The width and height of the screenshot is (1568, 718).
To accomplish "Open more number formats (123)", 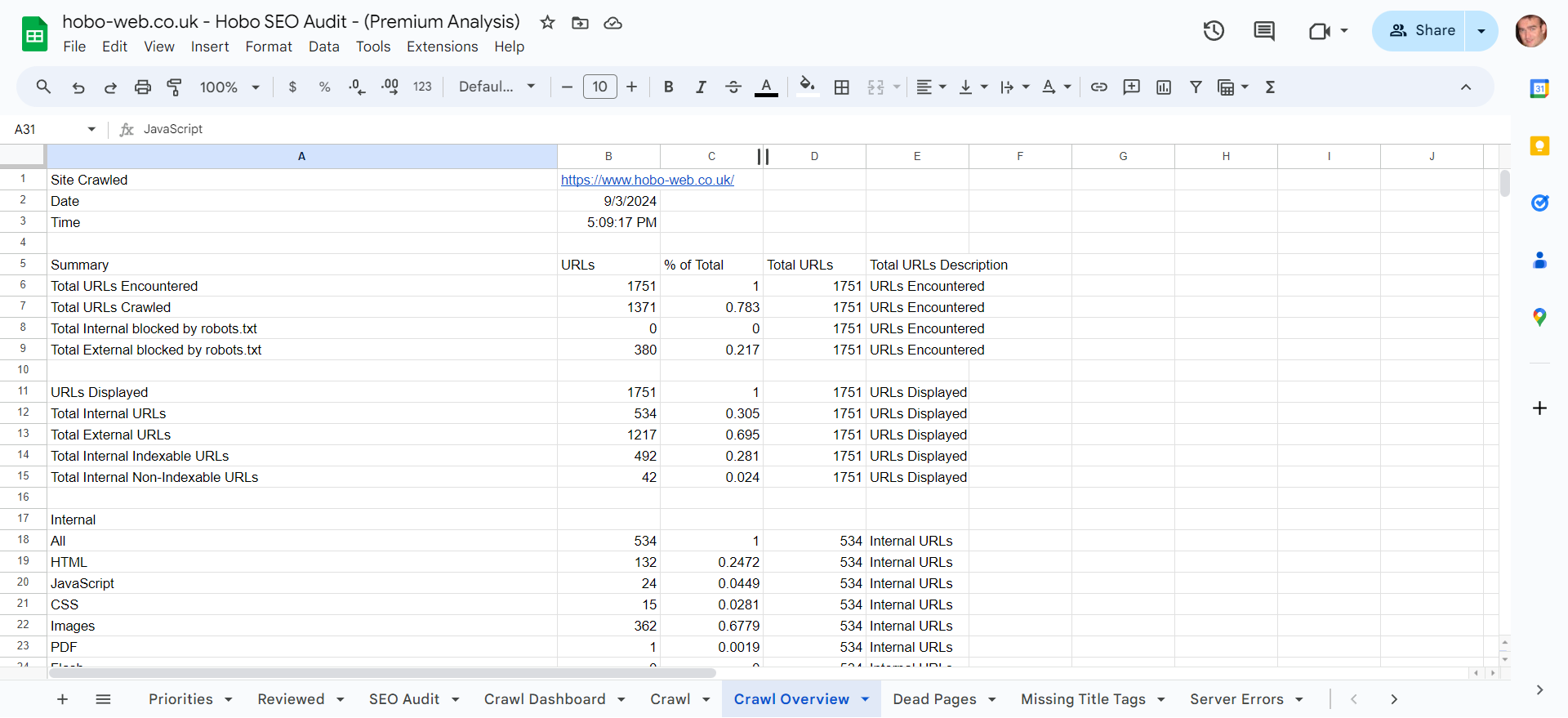I will [422, 87].
